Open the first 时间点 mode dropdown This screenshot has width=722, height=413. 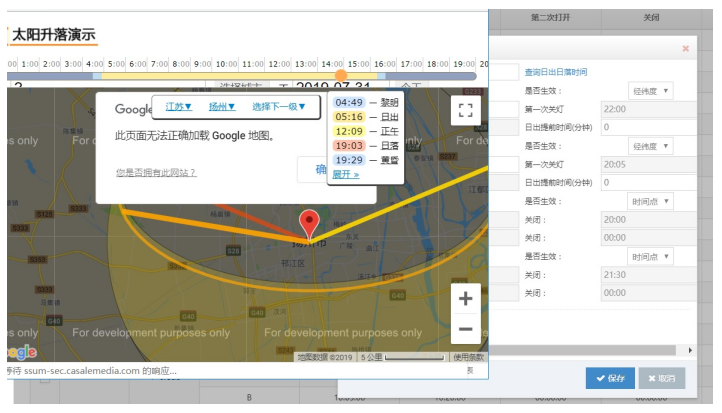pyautogui.click(x=651, y=201)
